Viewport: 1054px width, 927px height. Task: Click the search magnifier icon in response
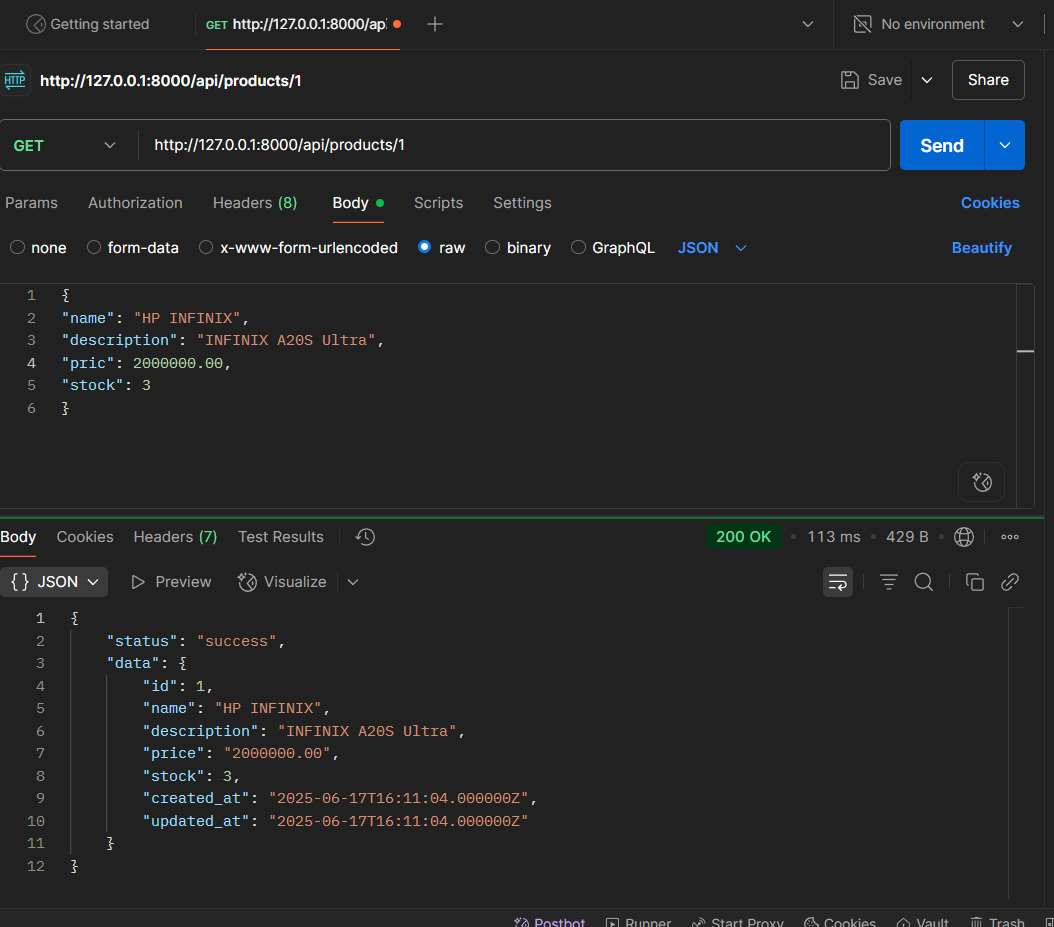(924, 582)
